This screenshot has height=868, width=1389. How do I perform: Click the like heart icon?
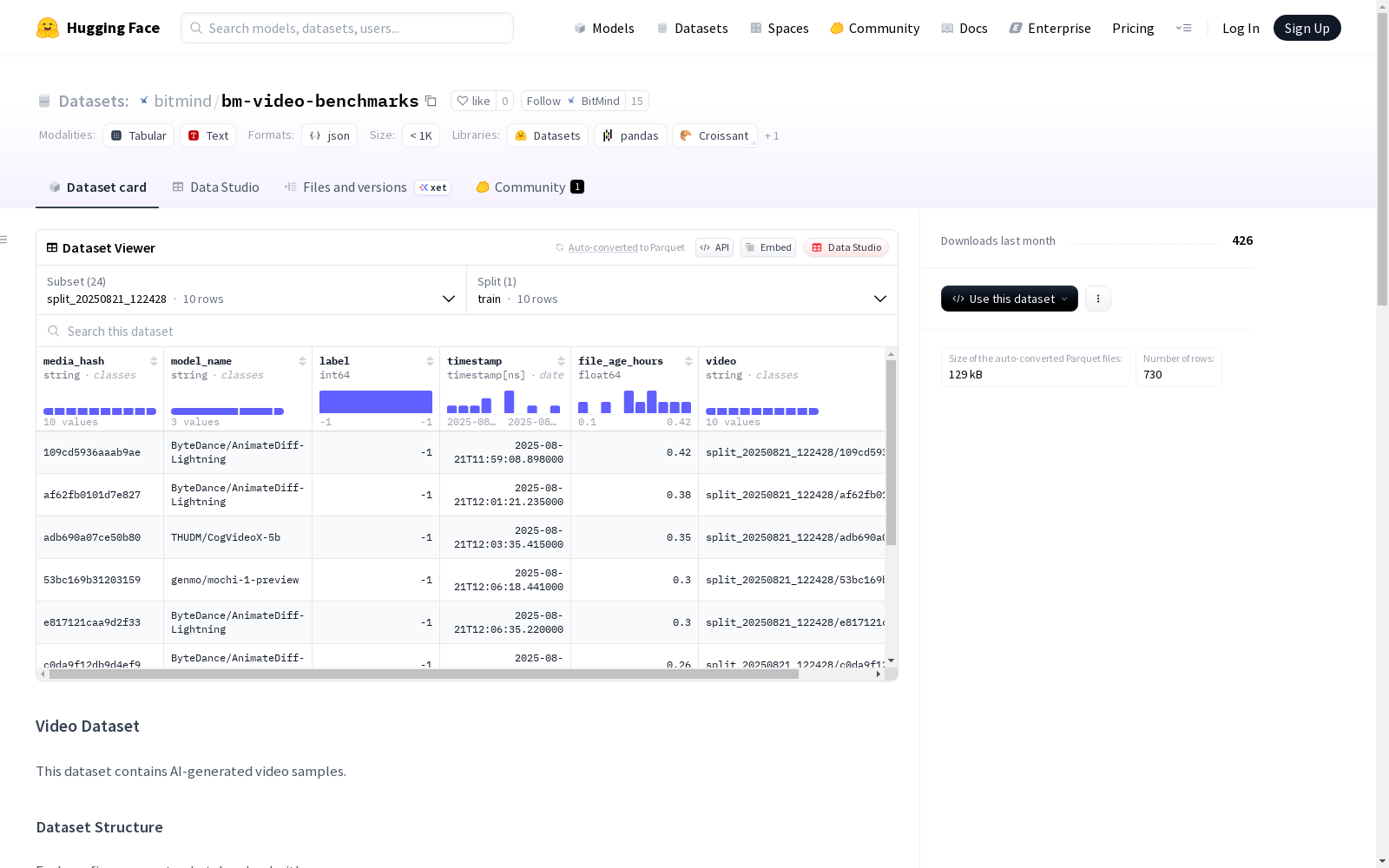point(463,101)
